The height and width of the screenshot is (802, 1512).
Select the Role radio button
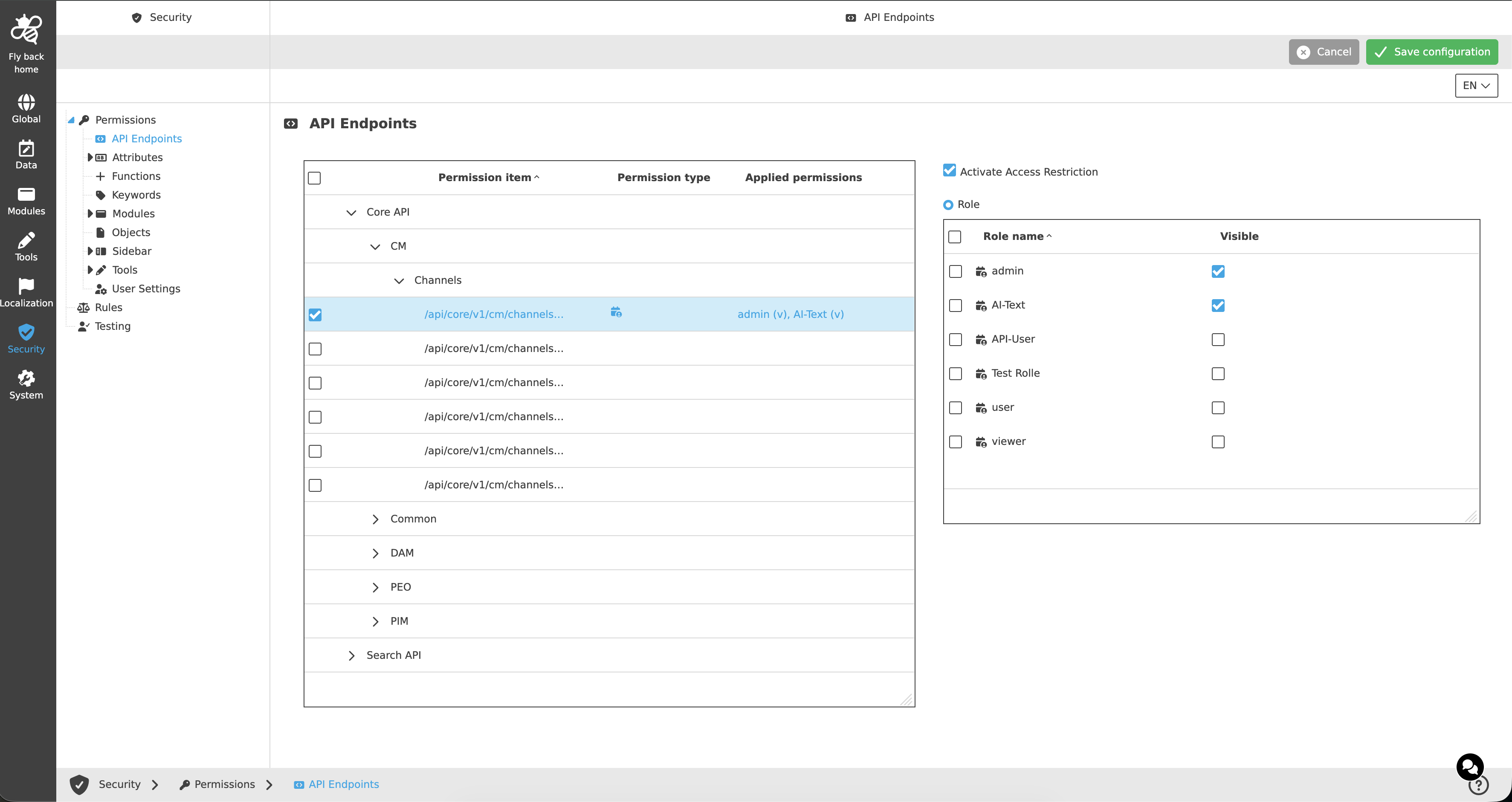948,205
